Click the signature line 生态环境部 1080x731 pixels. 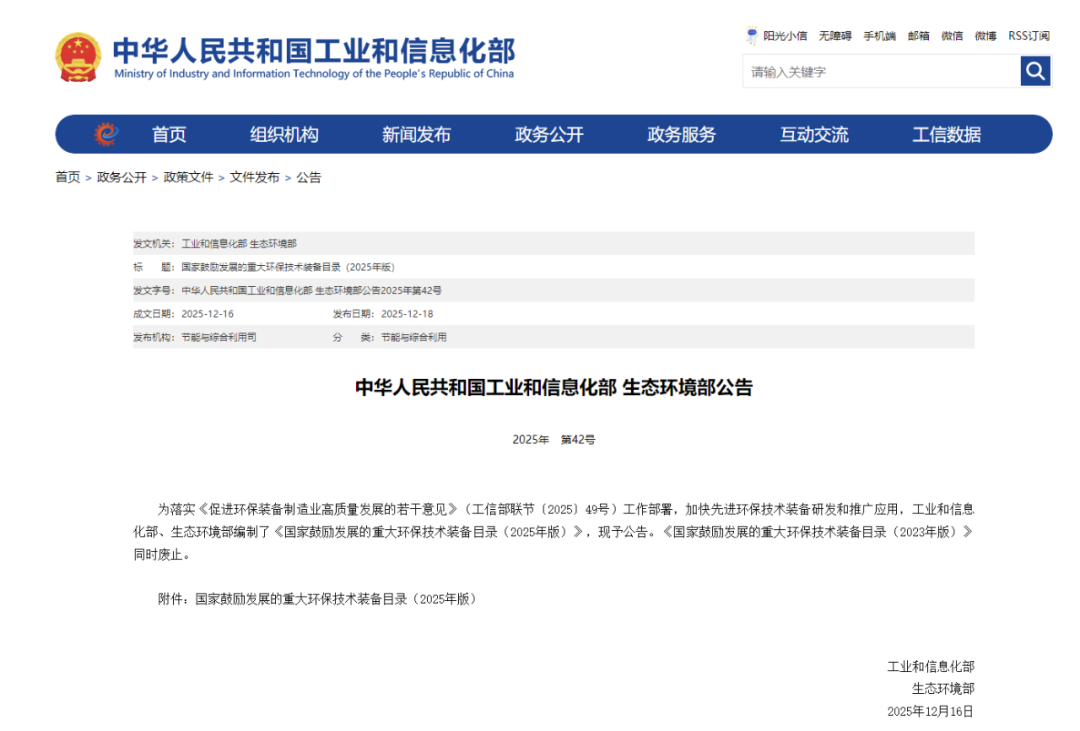point(943,688)
